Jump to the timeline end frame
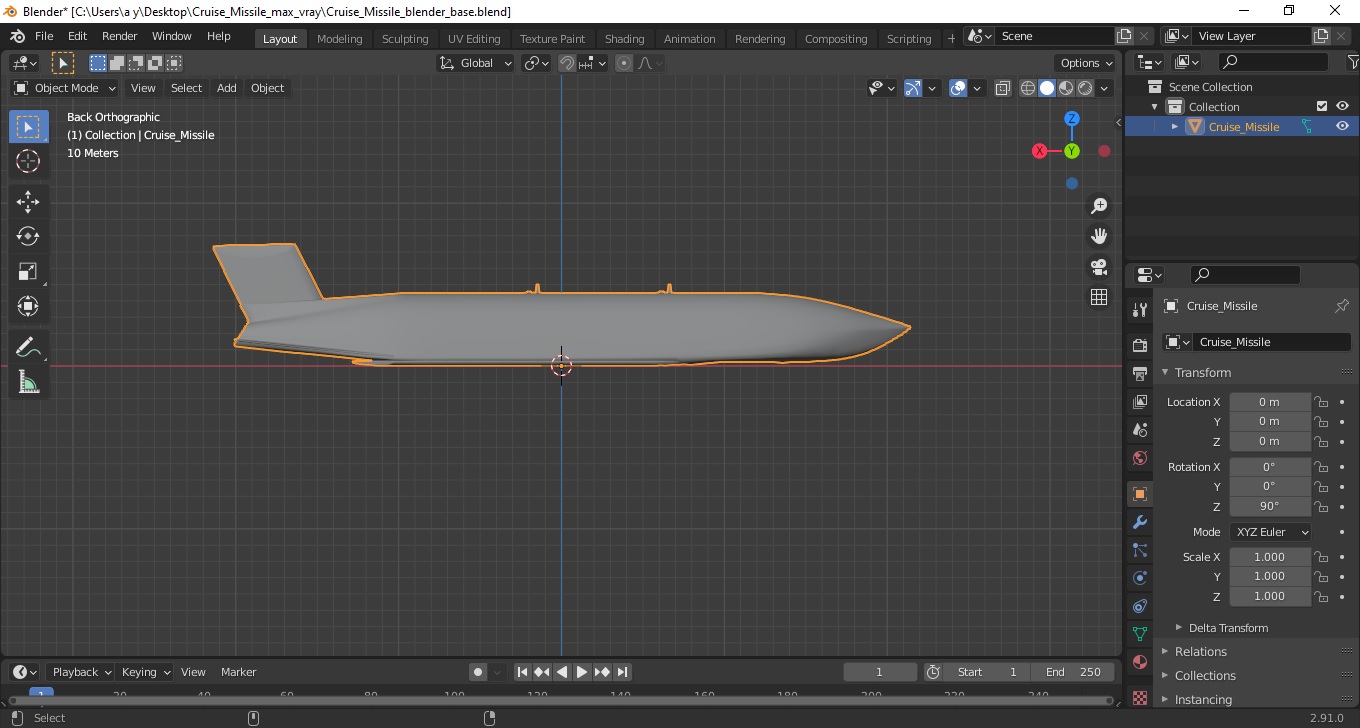The width and height of the screenshot is (1360, 728). [622, 672]
